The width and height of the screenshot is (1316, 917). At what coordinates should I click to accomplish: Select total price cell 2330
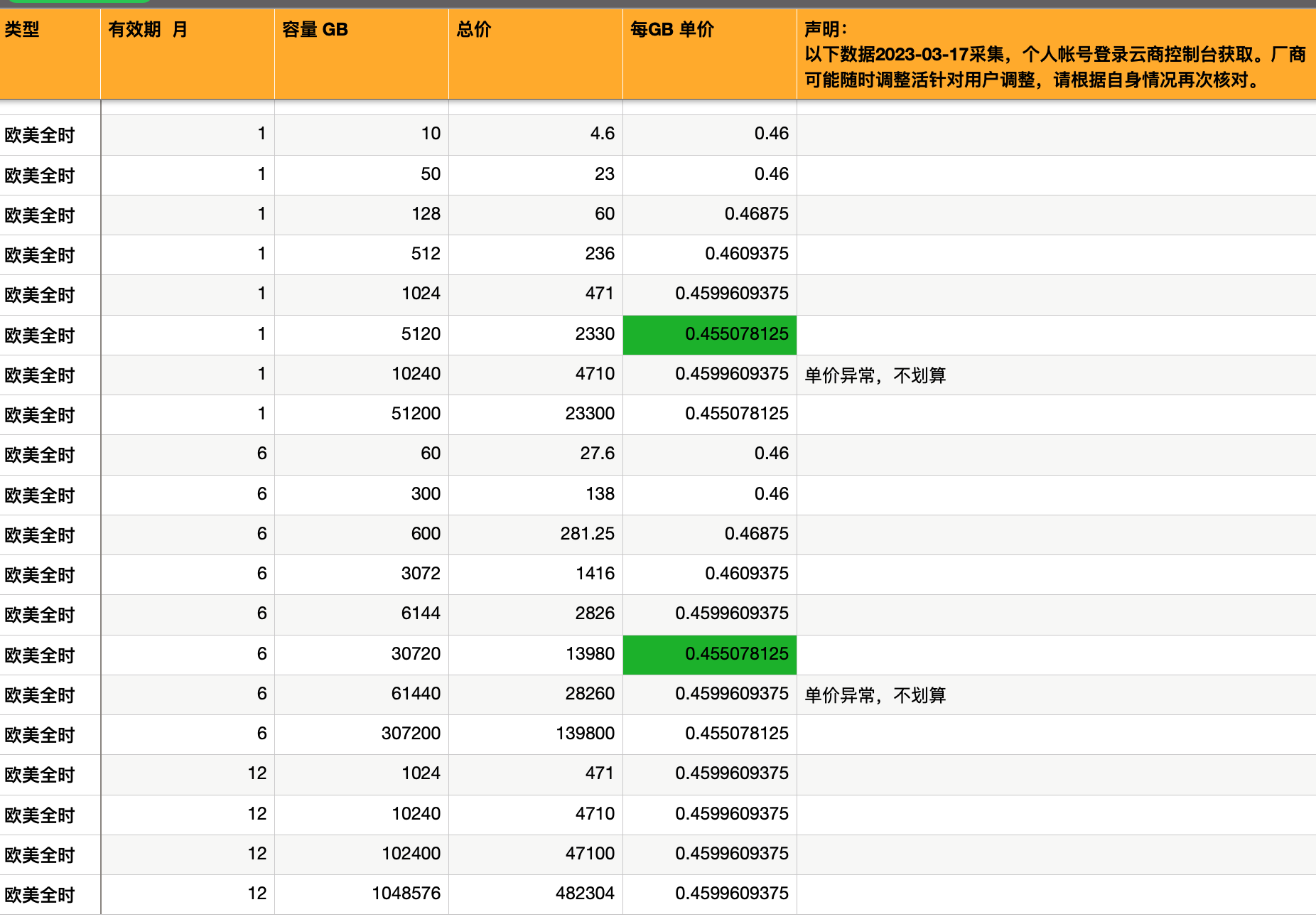pyautogui.click(x=536, y=335)
